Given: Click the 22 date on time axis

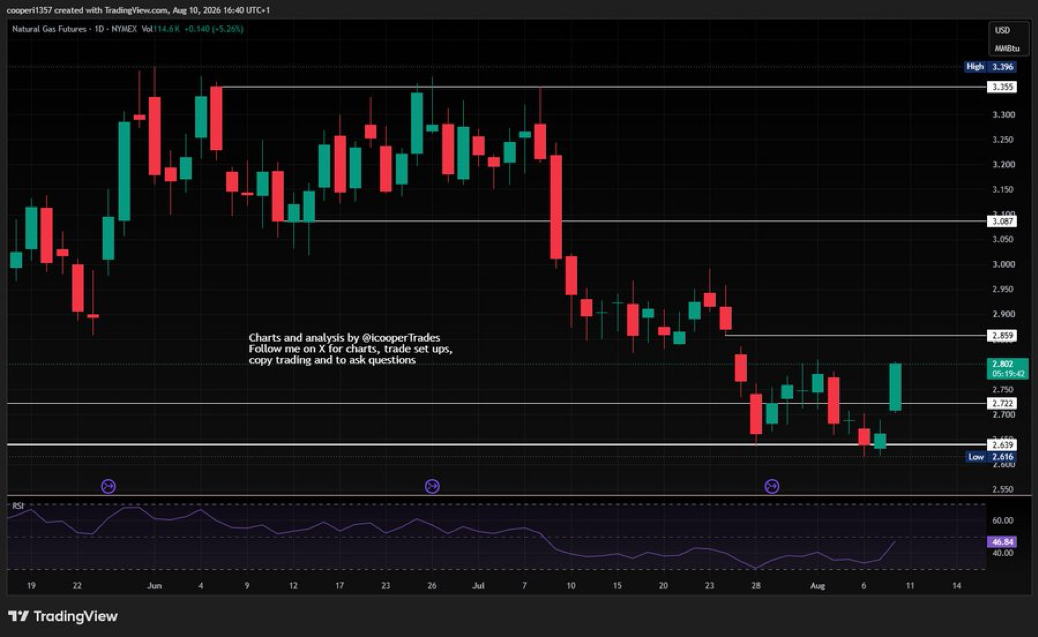Looking at the screenshot, I should click(x=77, y=585).
